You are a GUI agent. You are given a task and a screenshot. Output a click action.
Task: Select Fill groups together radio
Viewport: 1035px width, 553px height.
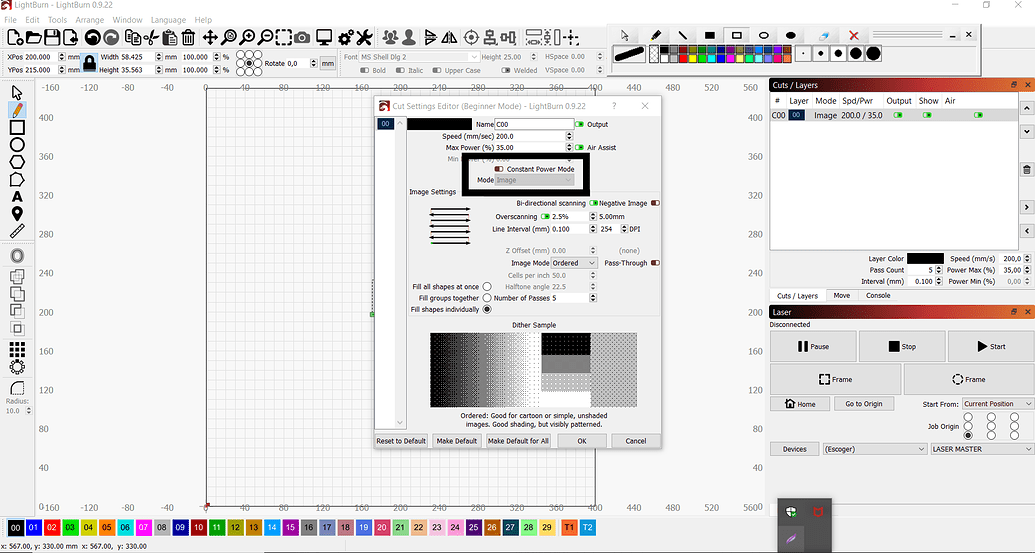487,298
